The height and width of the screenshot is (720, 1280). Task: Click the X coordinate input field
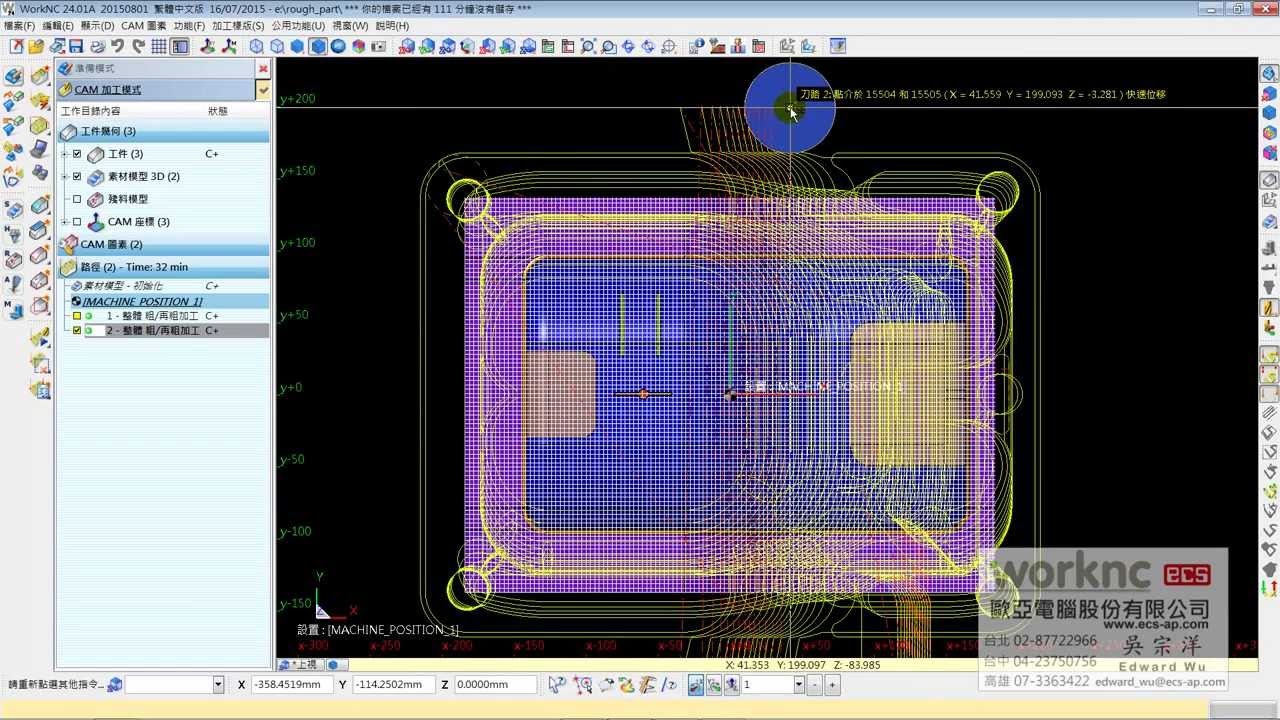coord(291,684)
